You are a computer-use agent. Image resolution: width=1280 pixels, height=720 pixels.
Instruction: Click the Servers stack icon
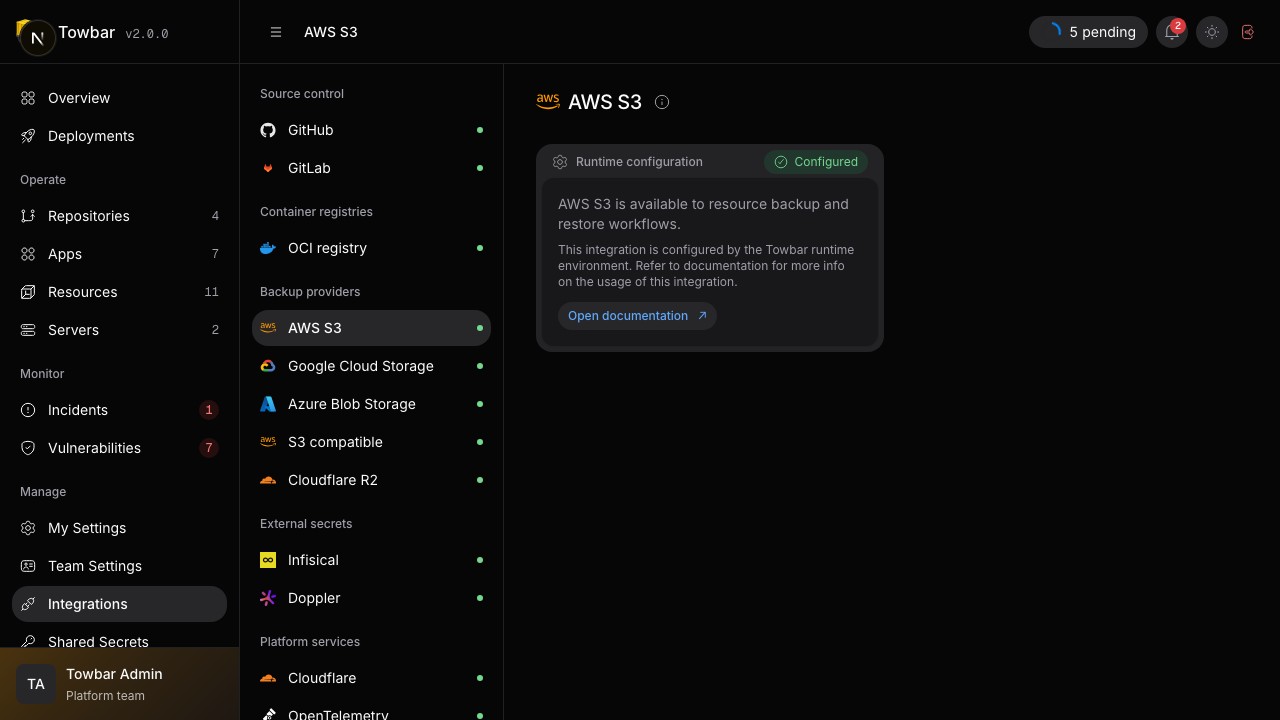point(28,330)
